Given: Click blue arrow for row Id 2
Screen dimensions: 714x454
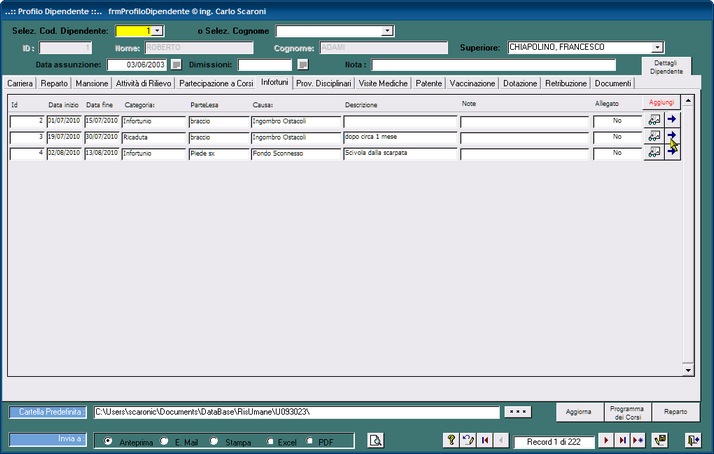Looking at the screenshot, I should tap(672, 120).
